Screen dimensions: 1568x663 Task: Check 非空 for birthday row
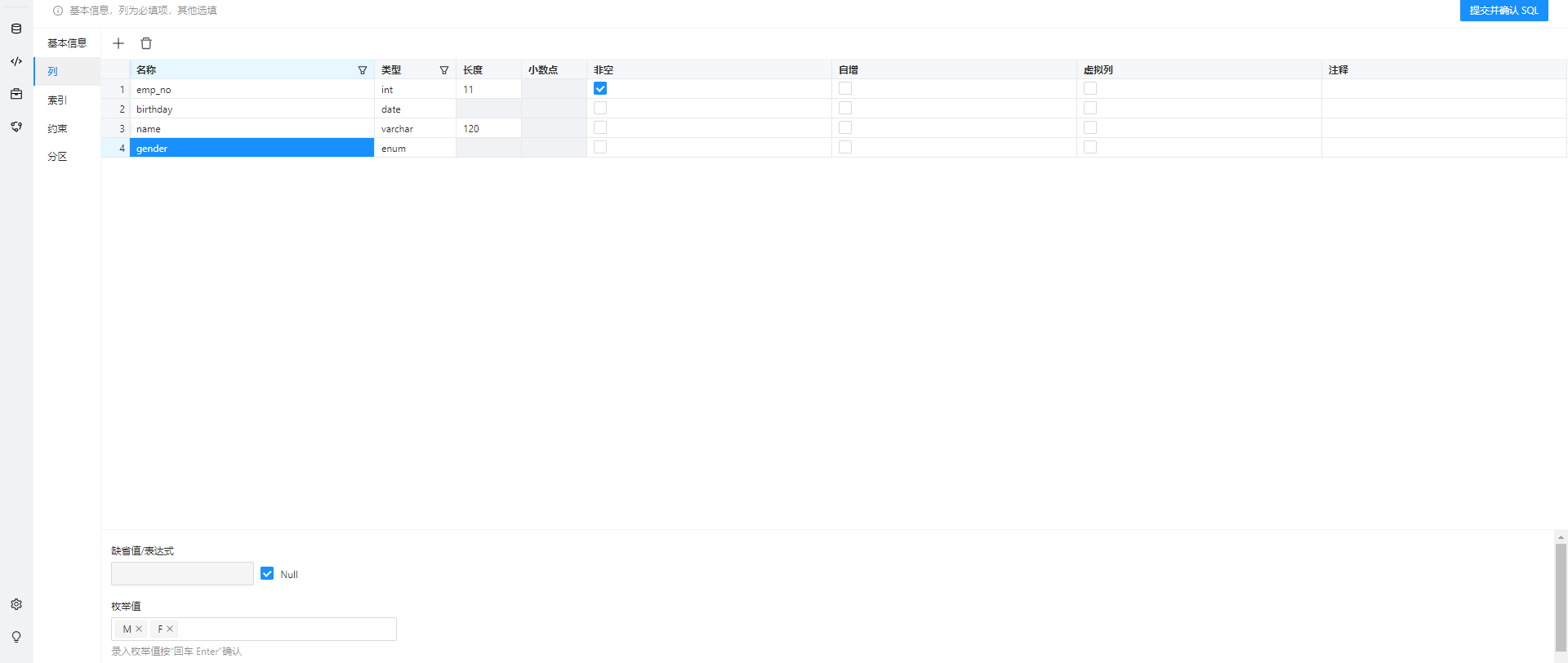coord(600,108)
